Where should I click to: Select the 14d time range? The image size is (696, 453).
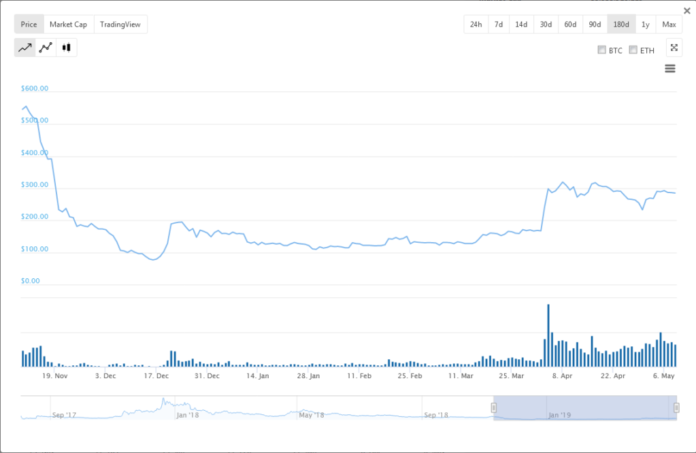pyautogui.click(x=521, y=24)
